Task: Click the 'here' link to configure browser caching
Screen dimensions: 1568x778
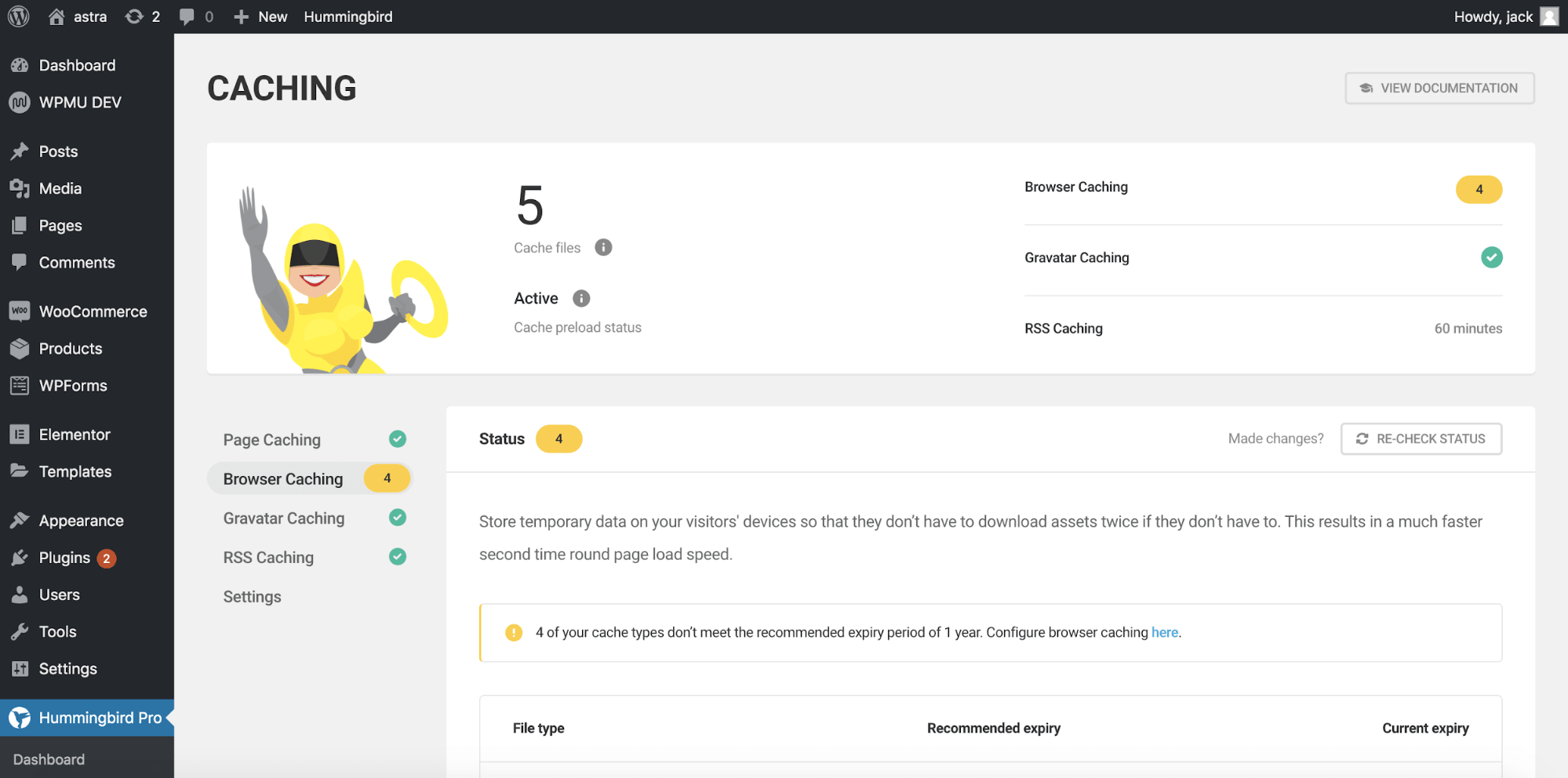Action: 1165,632
